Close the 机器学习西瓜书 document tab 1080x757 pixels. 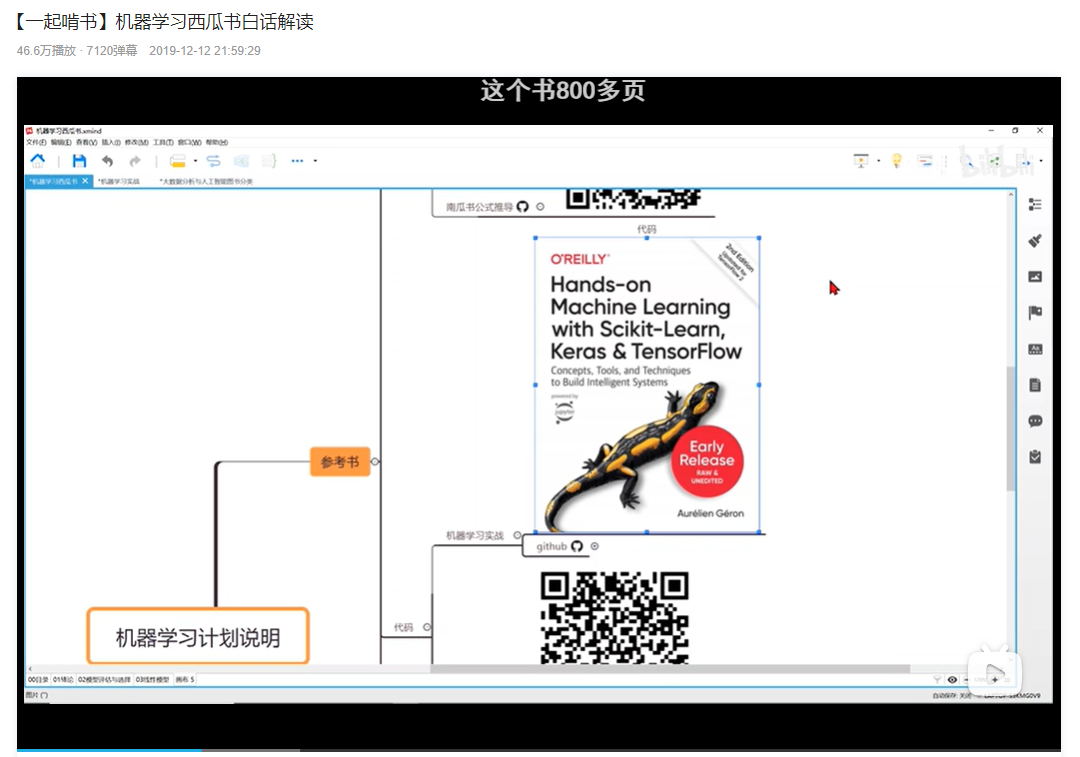[x=85, y=181]
